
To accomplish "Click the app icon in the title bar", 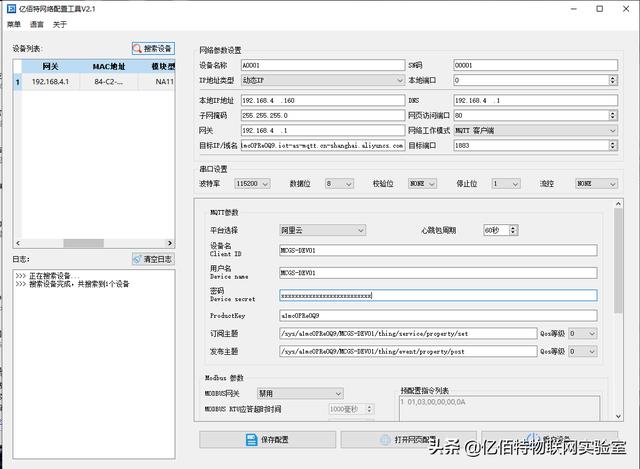I will [11, 9].
